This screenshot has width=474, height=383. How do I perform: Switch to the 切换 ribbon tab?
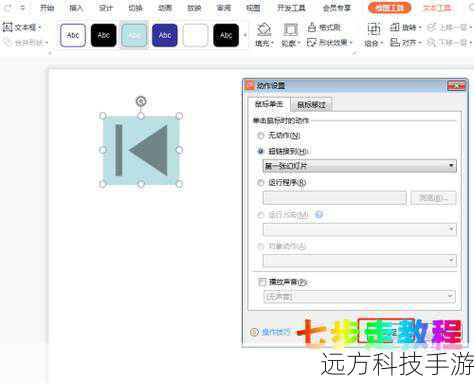[135, 8]
